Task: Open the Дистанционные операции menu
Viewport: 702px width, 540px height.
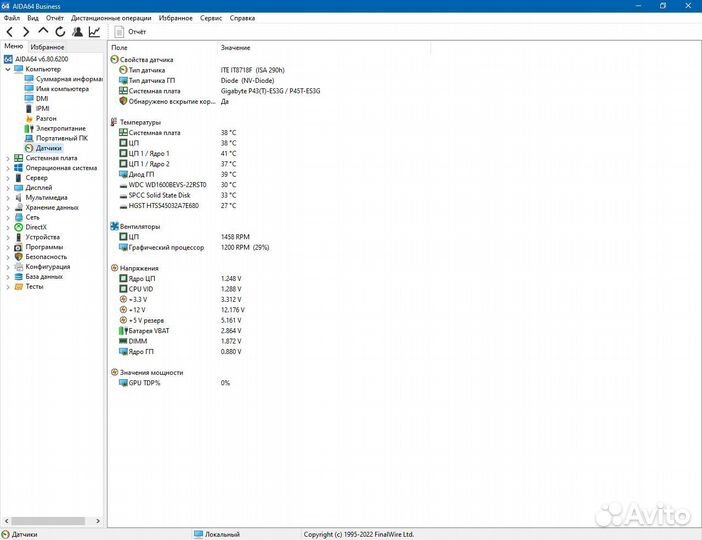Action: 111,18
